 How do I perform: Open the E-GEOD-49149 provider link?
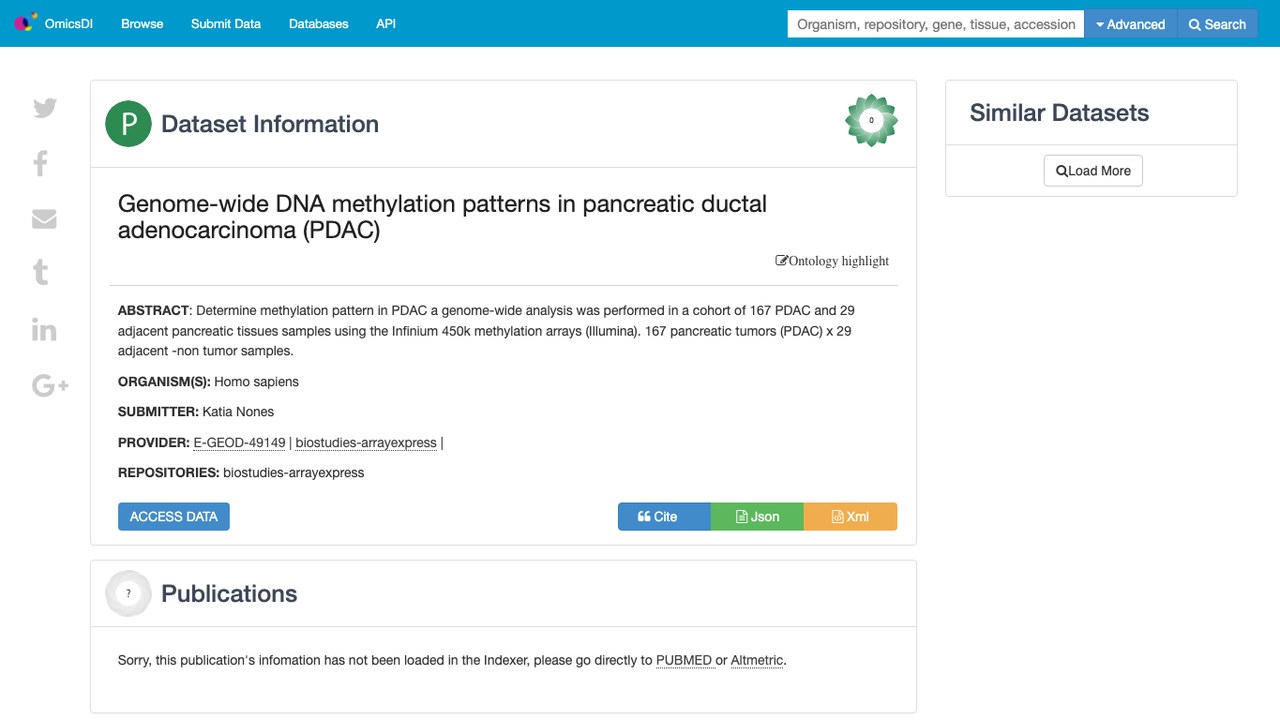click(x=239, y=442)
